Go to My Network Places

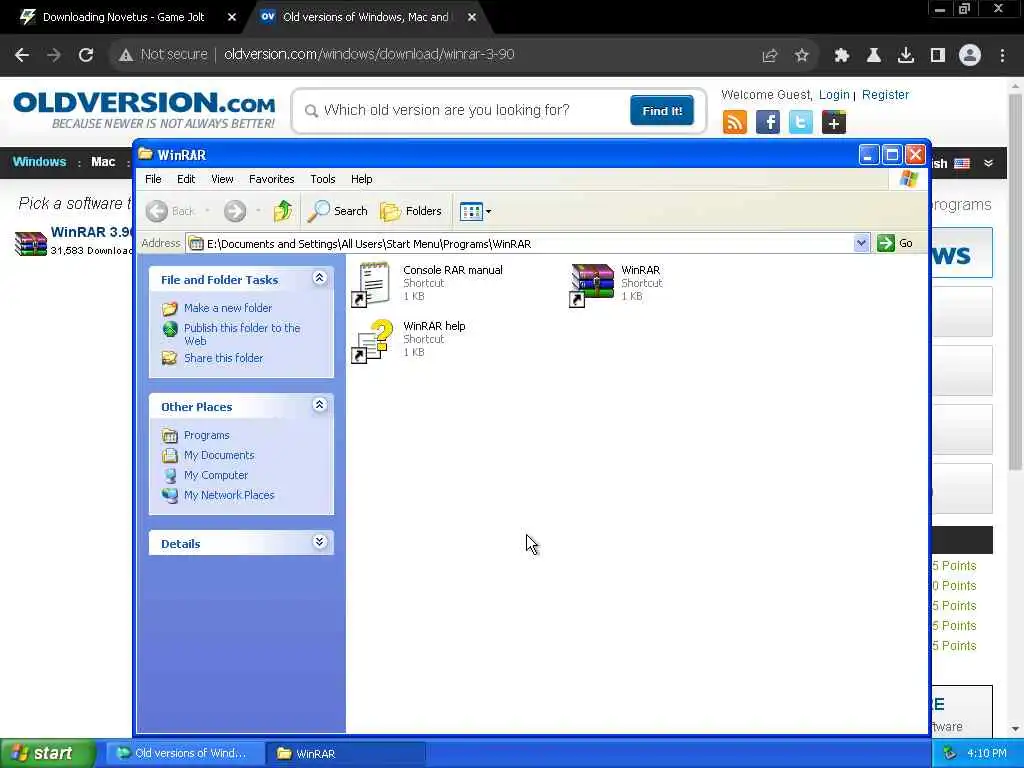tap(229, 495)
